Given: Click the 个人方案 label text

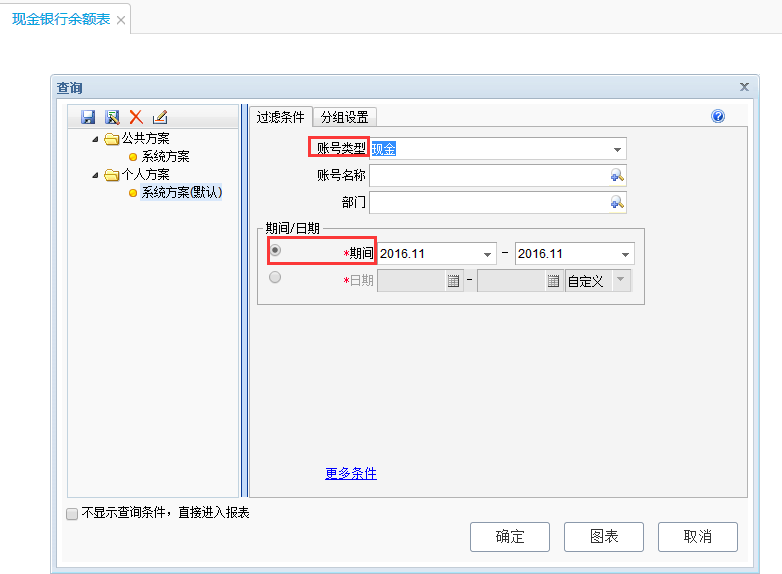Looking at the screenshot, I should pos(146,174).
